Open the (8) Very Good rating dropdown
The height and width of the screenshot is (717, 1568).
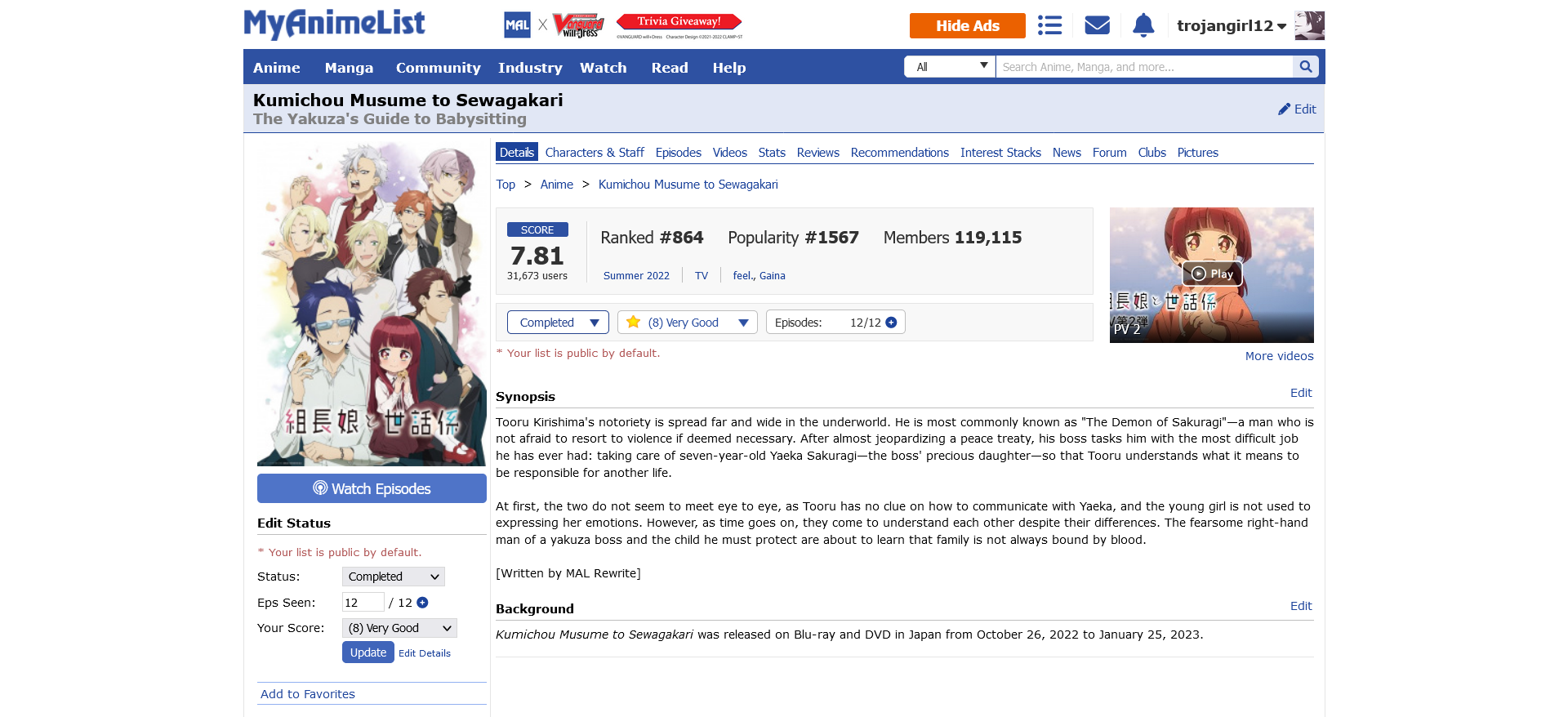pyautogui.click(x=688, y=323)
